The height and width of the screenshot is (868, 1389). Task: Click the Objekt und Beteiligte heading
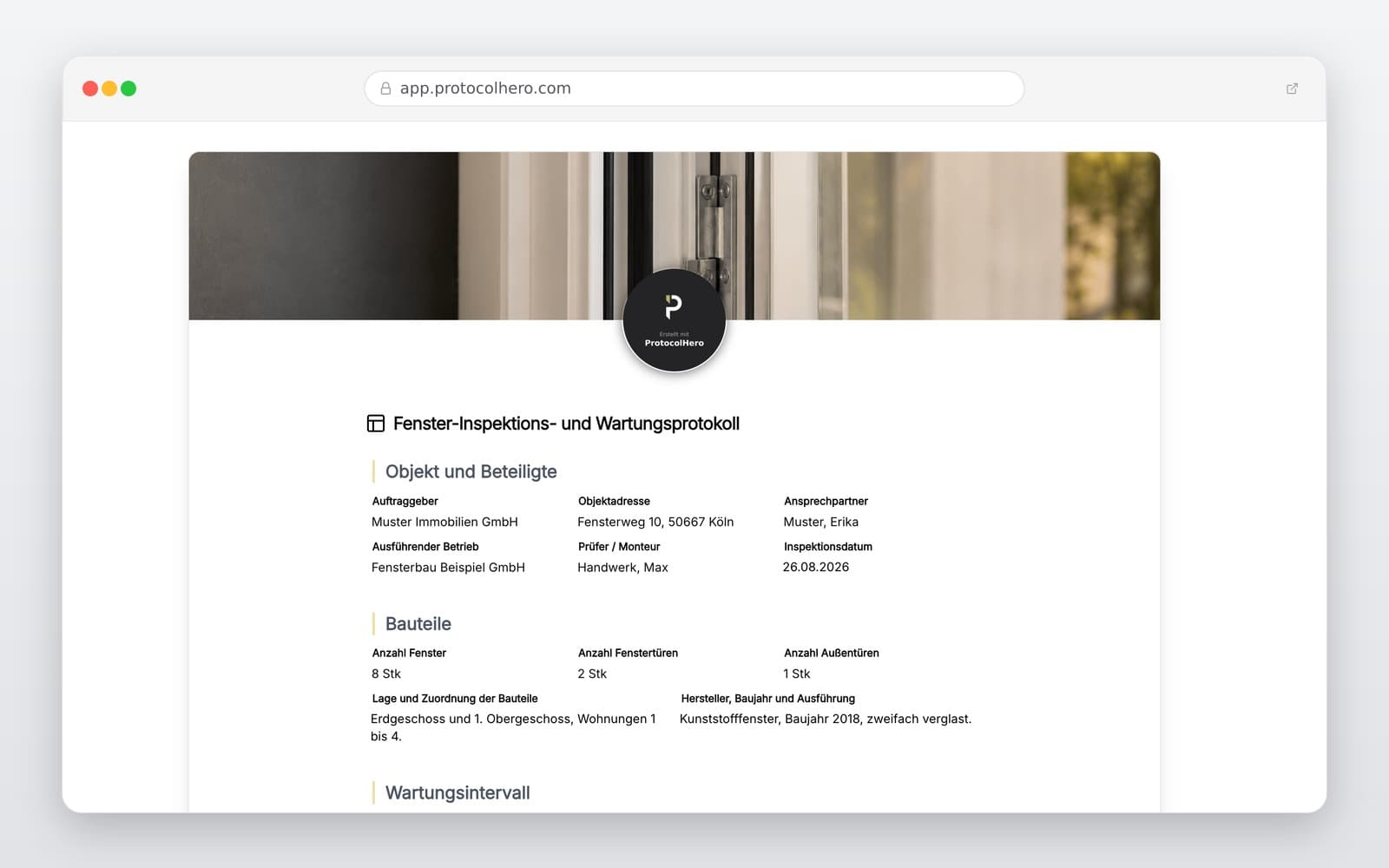point(471,471)
